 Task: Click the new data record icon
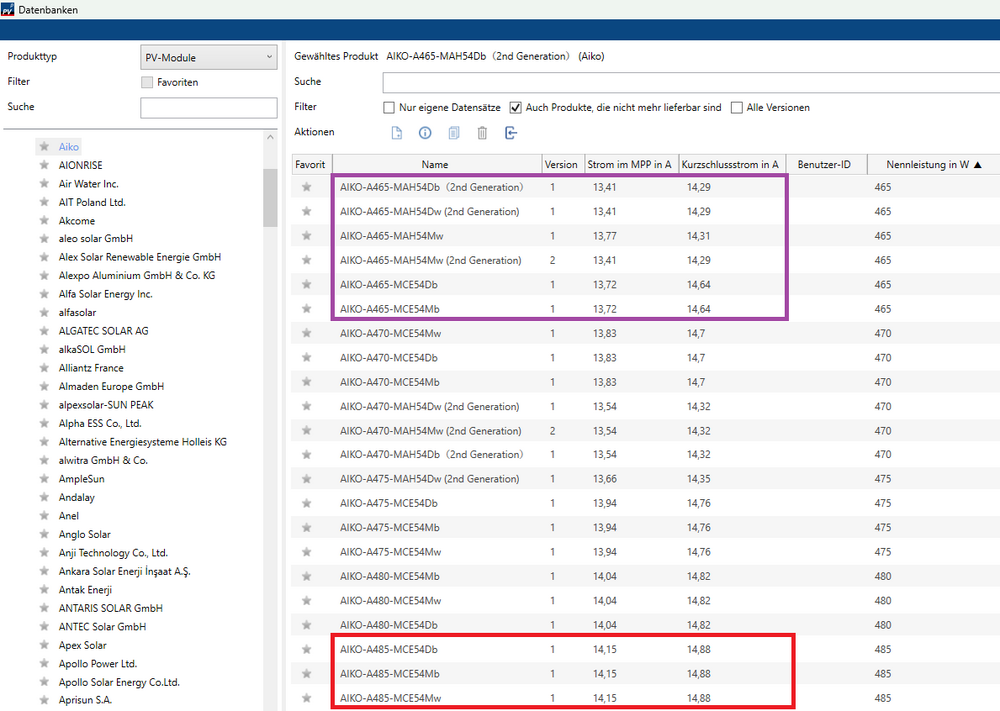397,133
